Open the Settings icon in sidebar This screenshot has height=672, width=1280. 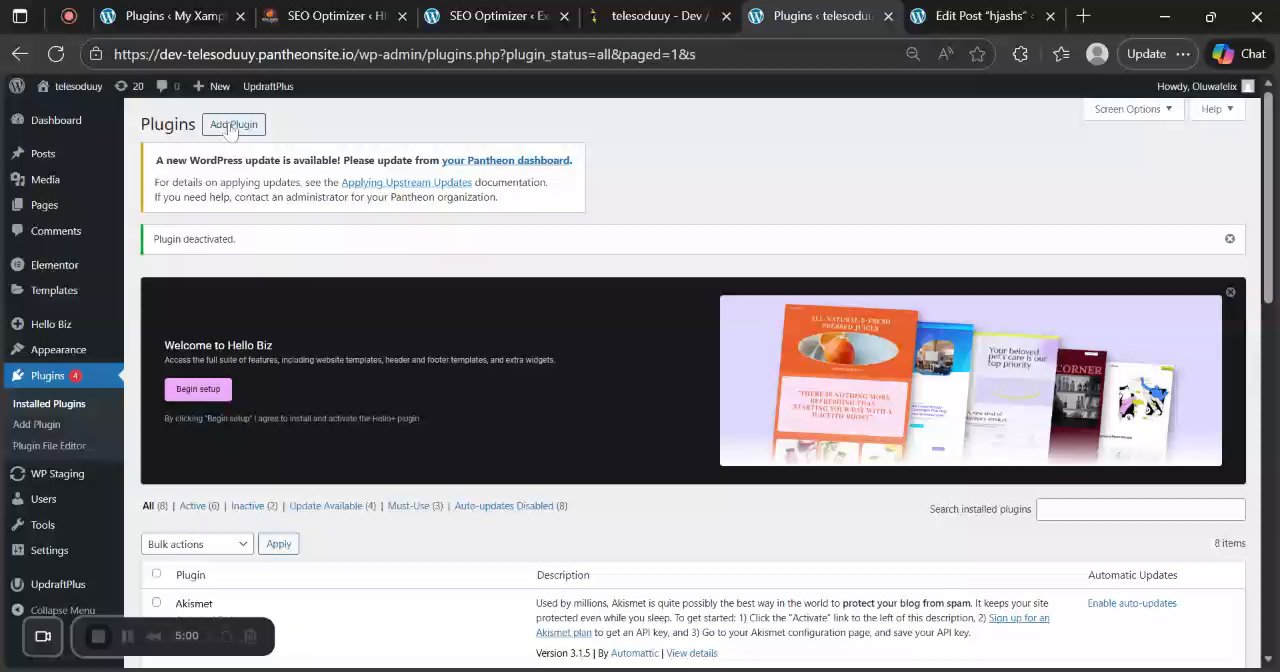(17, 550)
